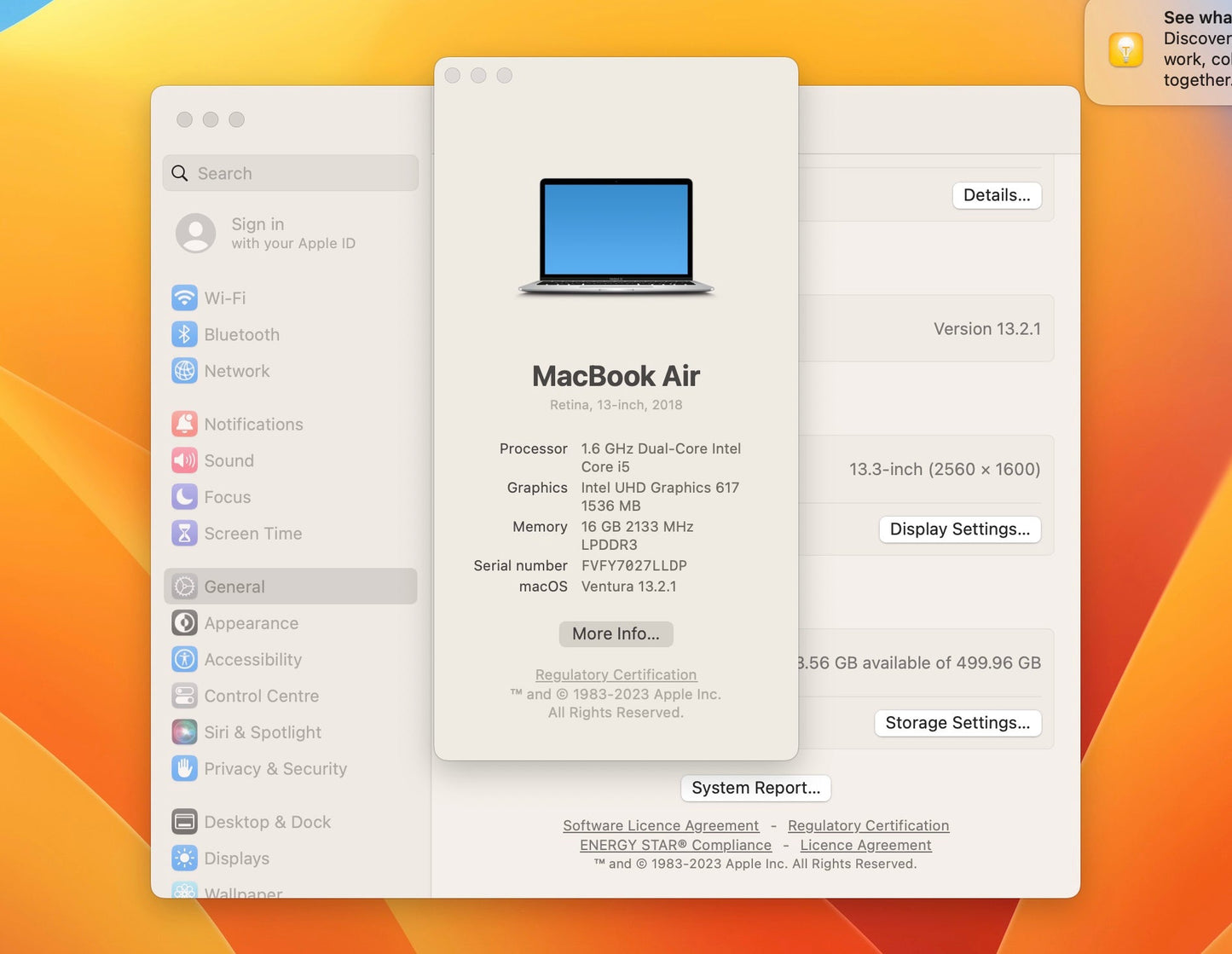Image resolution: width=1232 pixels, height=954 pixels.
Task: Open the Appearance icon
Action: click(184, 623)
